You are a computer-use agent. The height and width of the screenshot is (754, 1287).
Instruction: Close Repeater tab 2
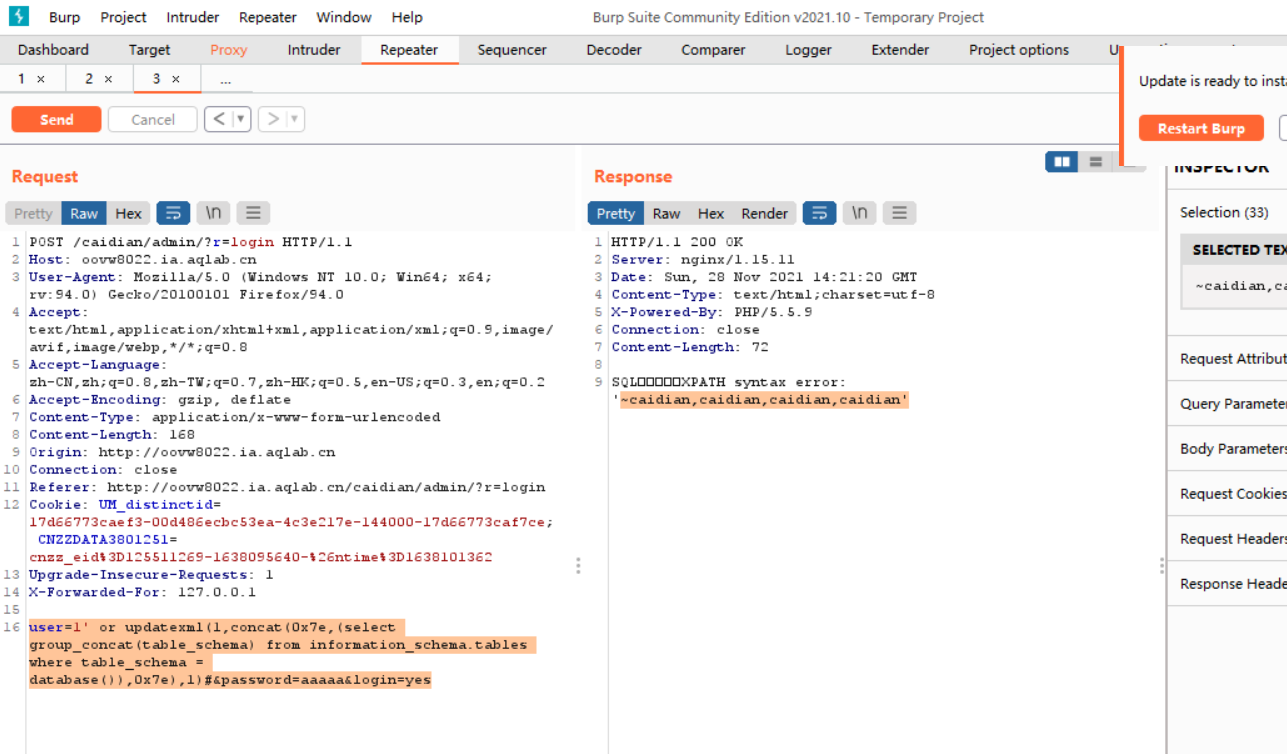pos(108,79)
